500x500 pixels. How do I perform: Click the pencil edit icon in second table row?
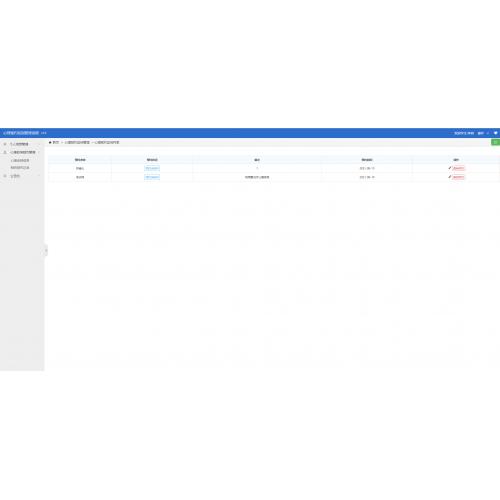pyautogui.click(x=449, y=177)
